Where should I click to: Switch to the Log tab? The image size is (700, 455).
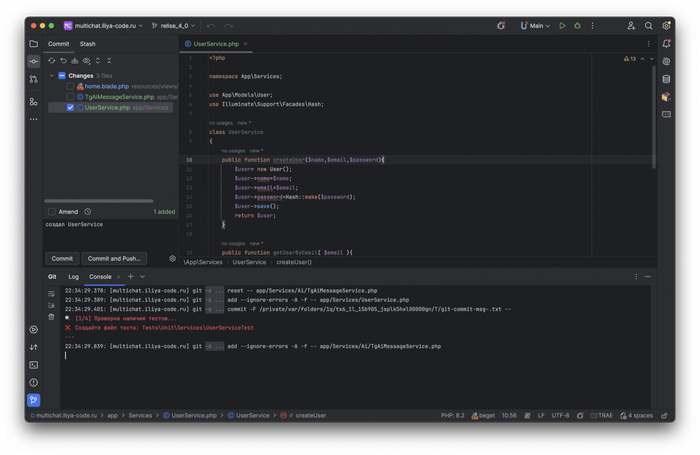[x=74, y=277]
